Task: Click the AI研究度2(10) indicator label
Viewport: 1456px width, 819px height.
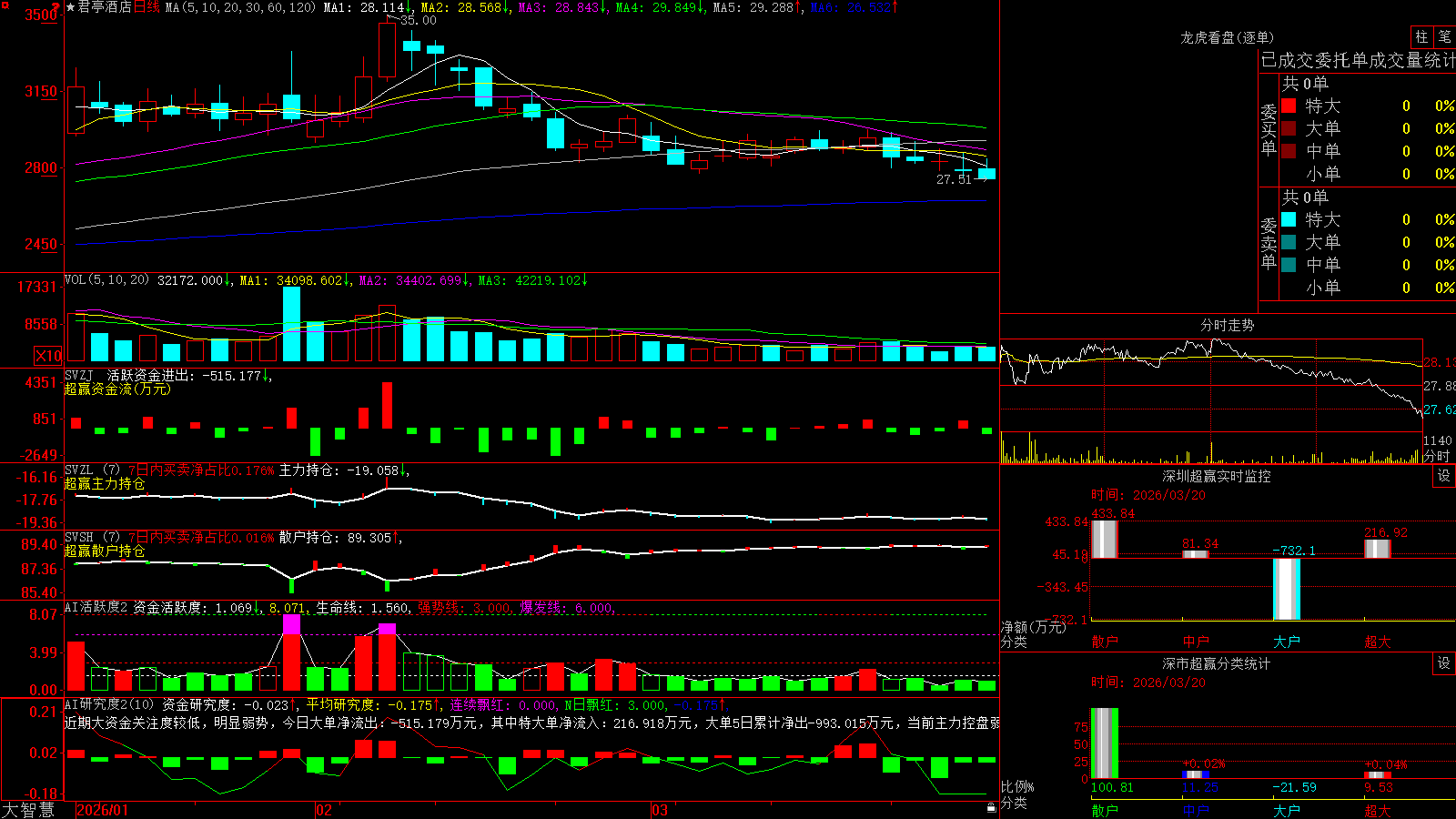Action: tap(109, 704)
